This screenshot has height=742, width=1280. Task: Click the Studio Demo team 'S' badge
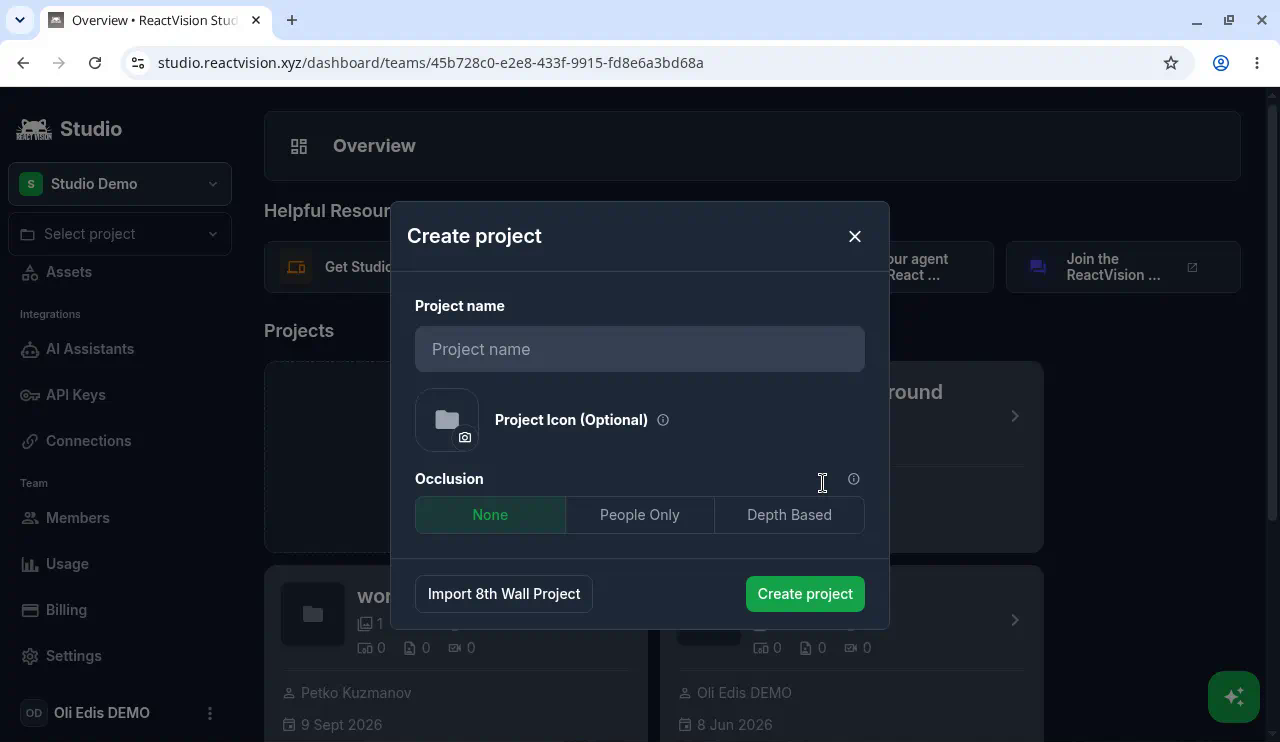[x=31, y=184]
